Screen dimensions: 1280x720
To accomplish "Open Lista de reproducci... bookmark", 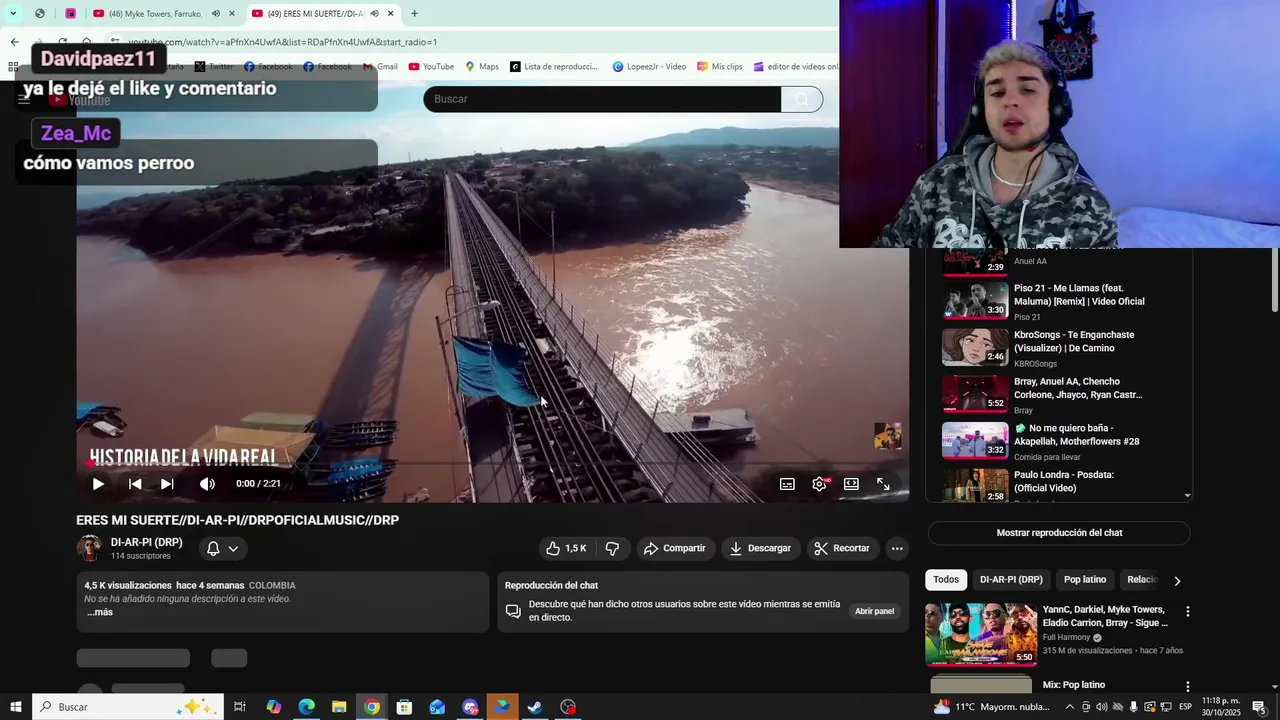I will point(553,67).
